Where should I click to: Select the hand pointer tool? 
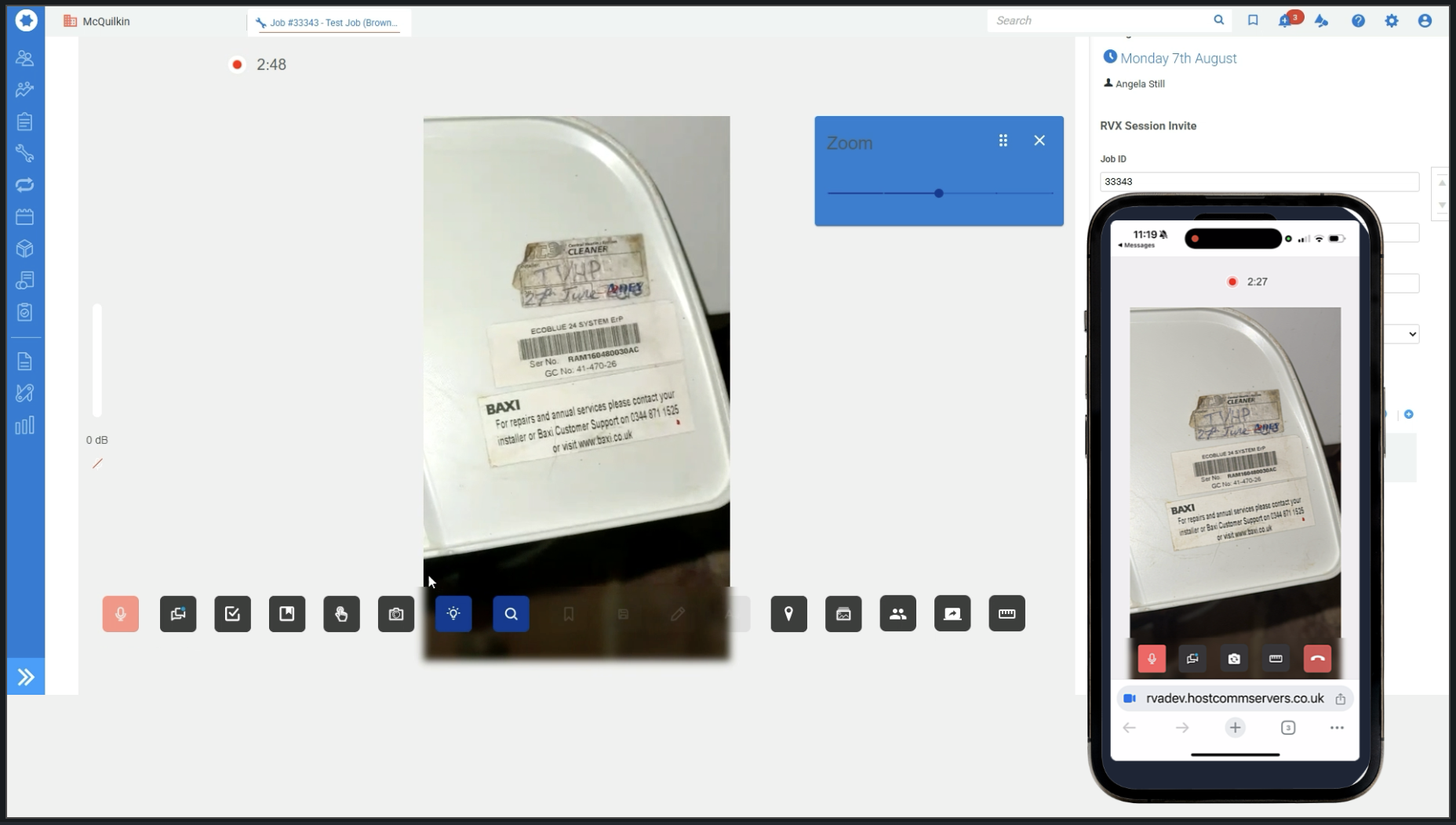341,614
